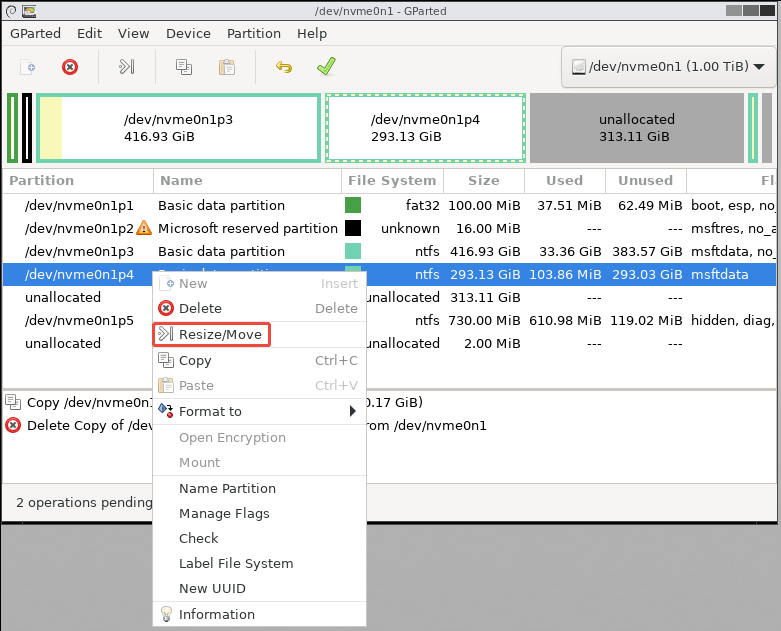Click the thin green nvme0n1p1 block in map
The image size is (781, 631).
point(12,128)
